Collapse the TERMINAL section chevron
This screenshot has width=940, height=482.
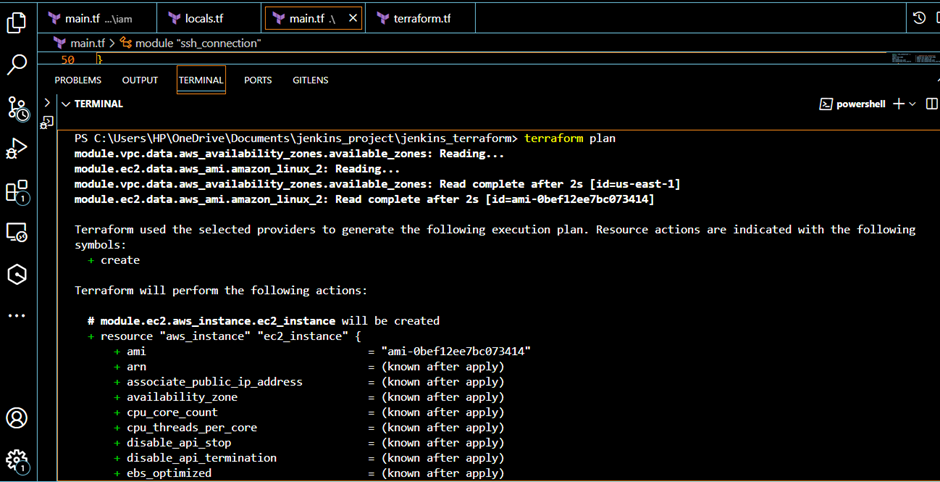pyautogui.click(x=66, y=104)
